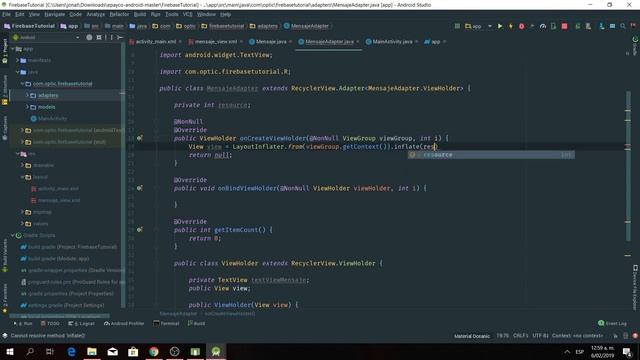Image resolution: width=640 pixels, height=360 pixels.
Task: Open the VCS menu
Action: click(187, 14)
